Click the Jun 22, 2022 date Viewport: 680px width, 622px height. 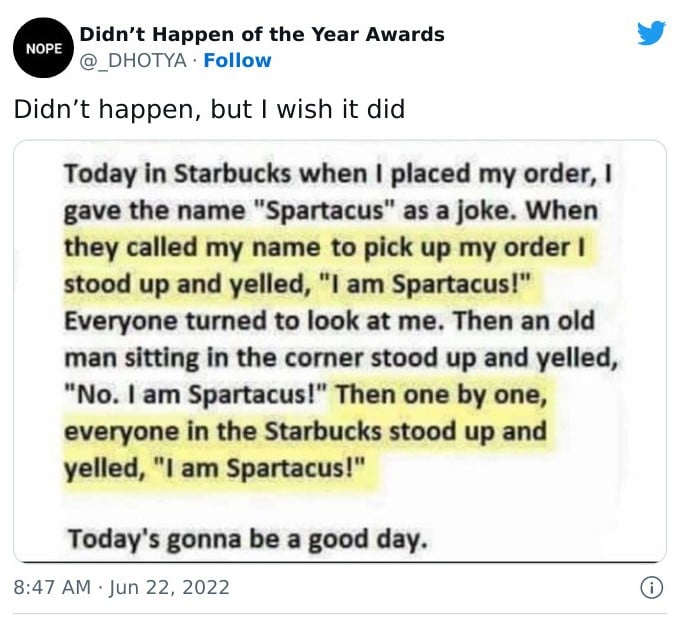[170, 588]
